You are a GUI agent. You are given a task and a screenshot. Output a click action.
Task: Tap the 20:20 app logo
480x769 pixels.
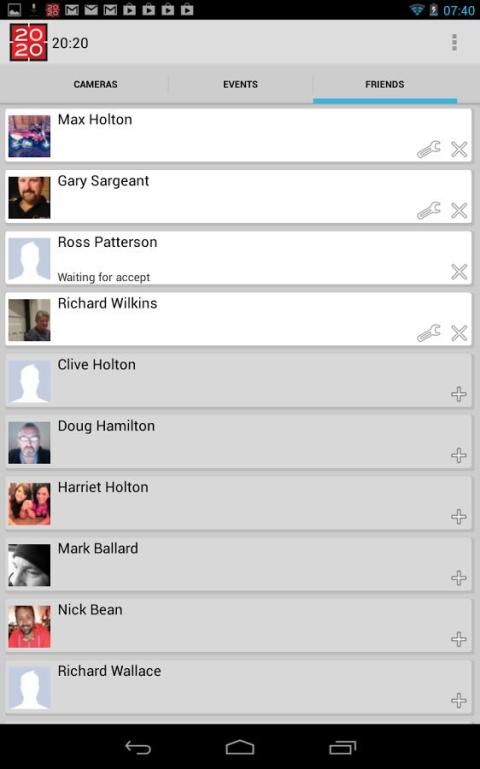28,43
